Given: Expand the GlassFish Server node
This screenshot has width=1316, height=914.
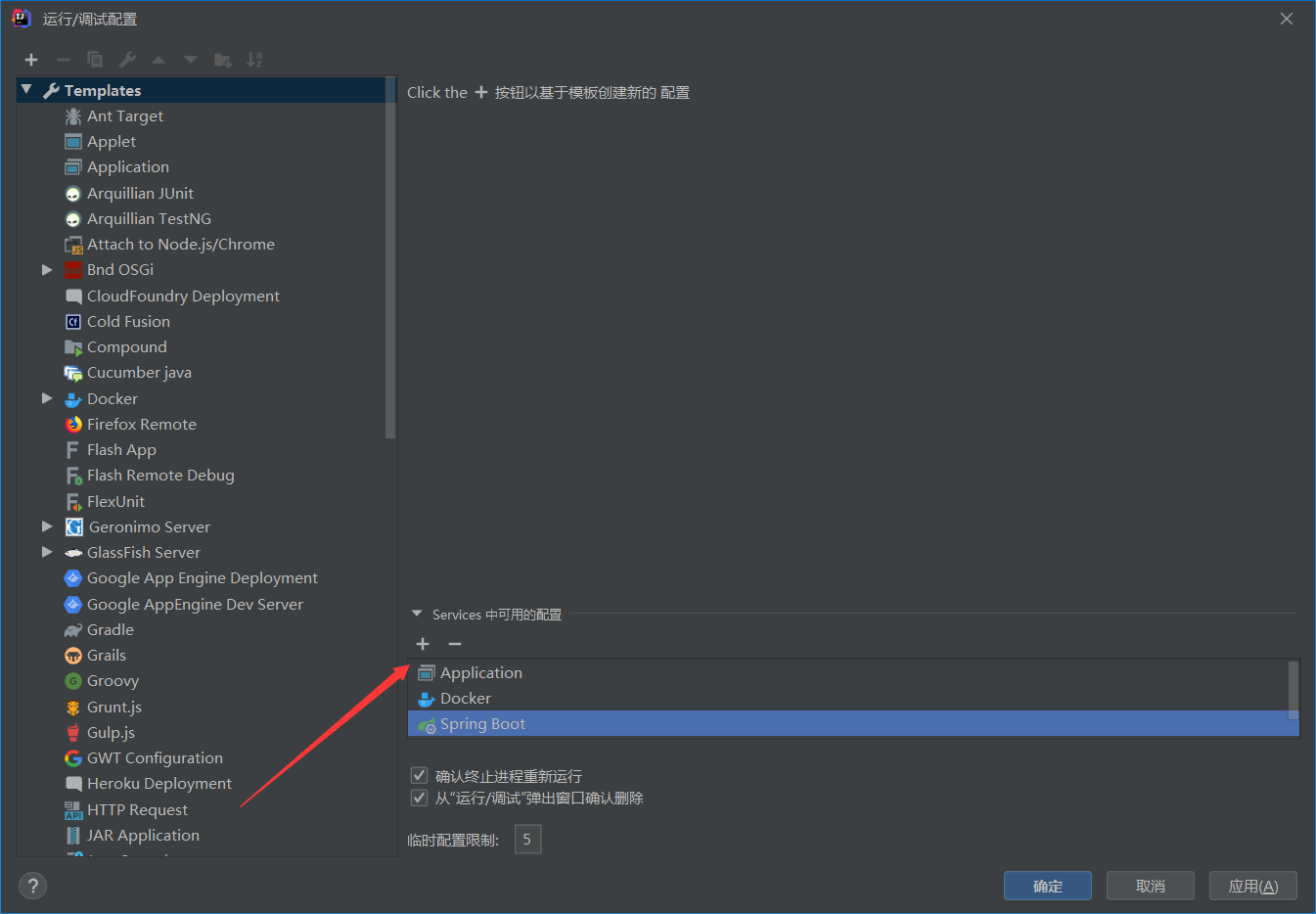Looking at the screenshot, I should (x=47, y=552).
